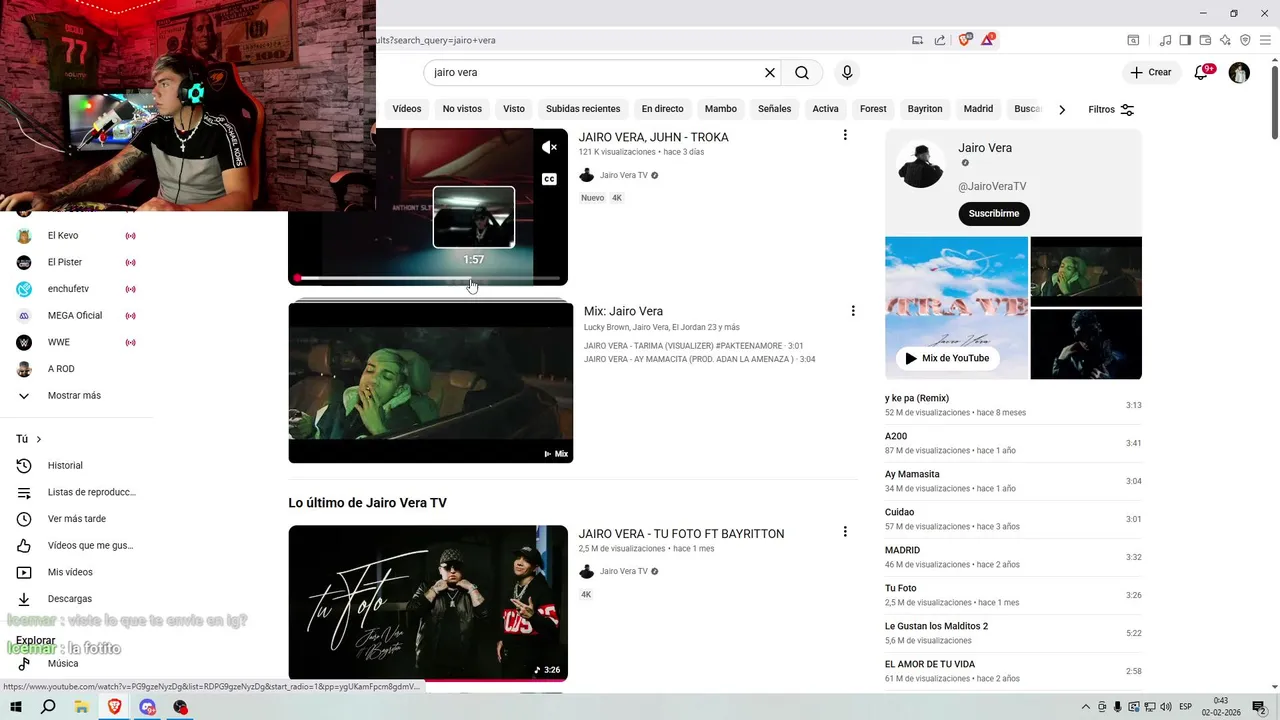This screenshot has height=720, width=1280.
Task: Select the No vistos chip
Action: click(x=462, y=109)
